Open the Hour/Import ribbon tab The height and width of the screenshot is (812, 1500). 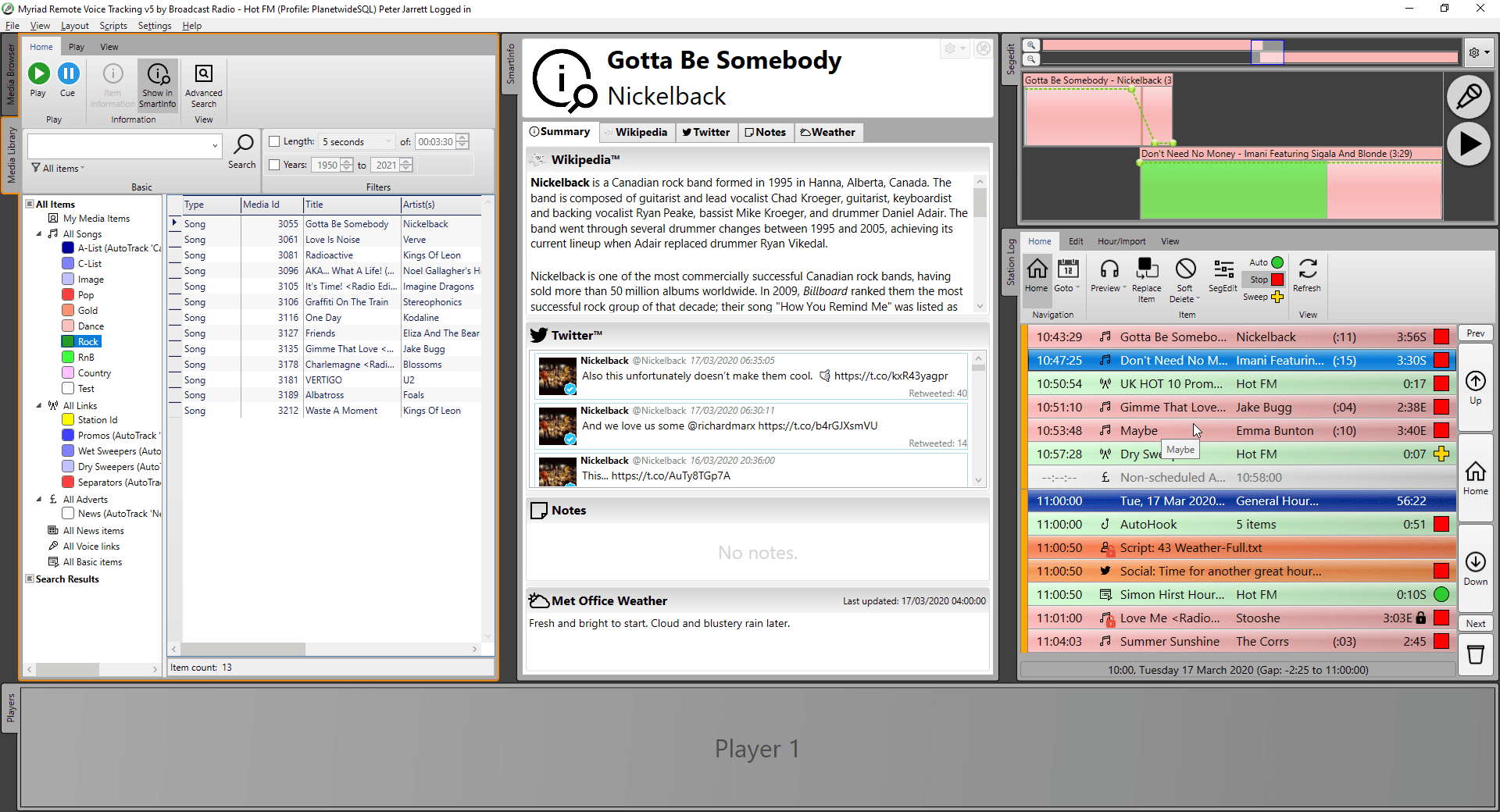tap(1121, 241)
